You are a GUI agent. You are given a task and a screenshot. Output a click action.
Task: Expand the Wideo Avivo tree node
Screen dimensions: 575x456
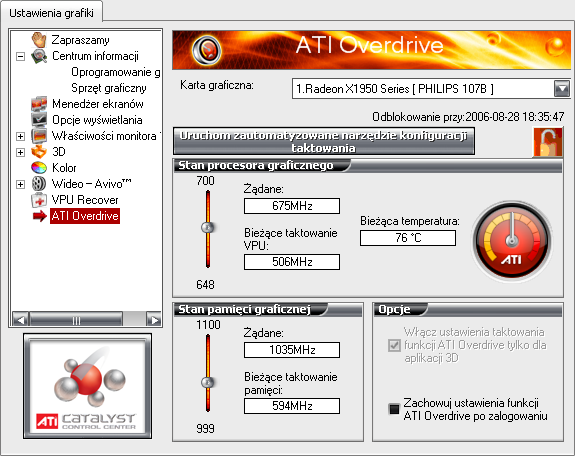pyautogui.click(x=21, y=184)
